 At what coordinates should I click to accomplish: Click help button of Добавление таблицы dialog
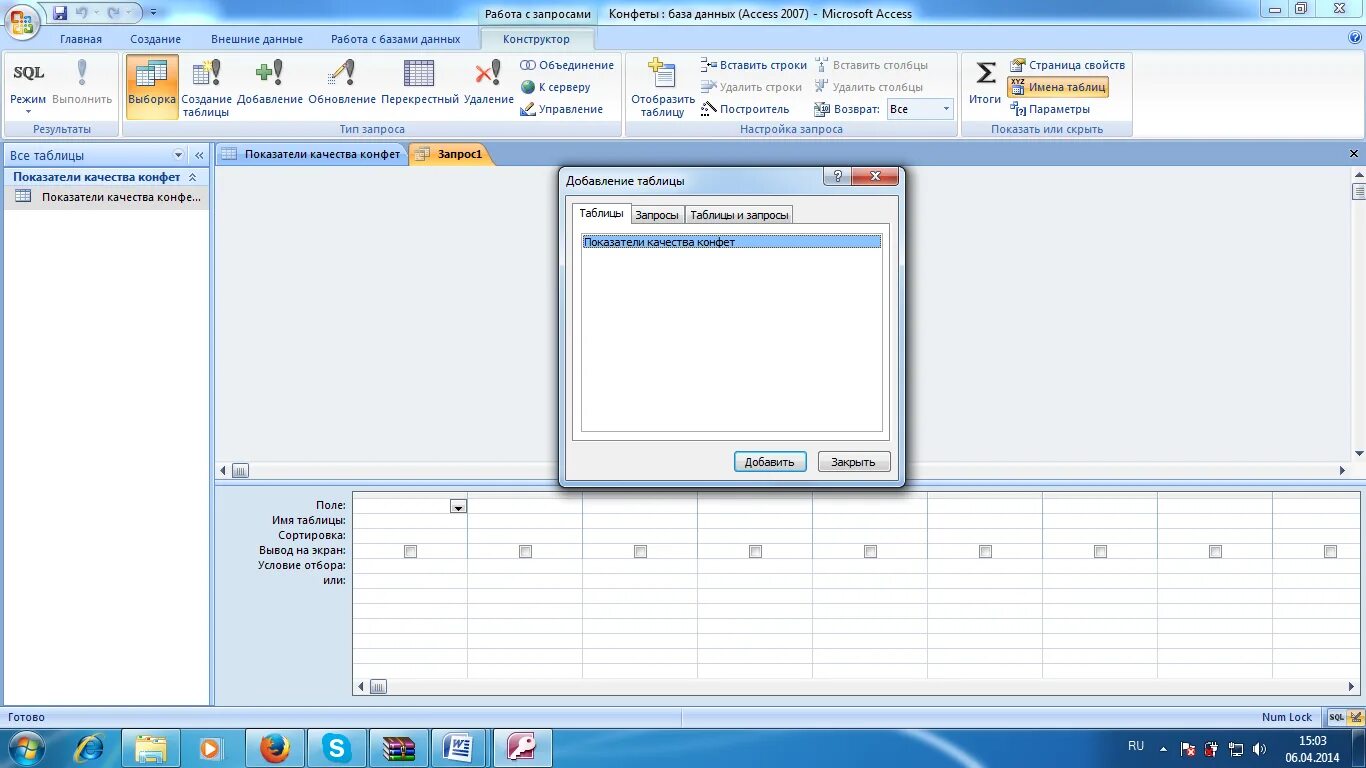[x=838, y=177]
